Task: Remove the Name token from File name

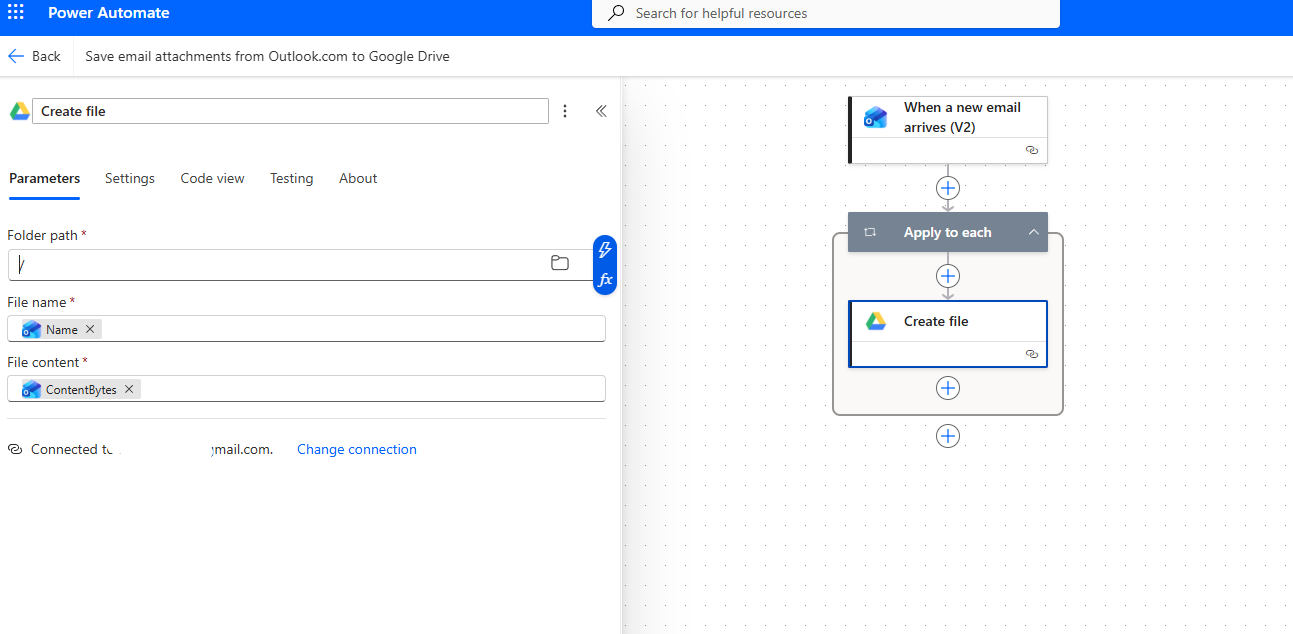Action: (90, 329)
